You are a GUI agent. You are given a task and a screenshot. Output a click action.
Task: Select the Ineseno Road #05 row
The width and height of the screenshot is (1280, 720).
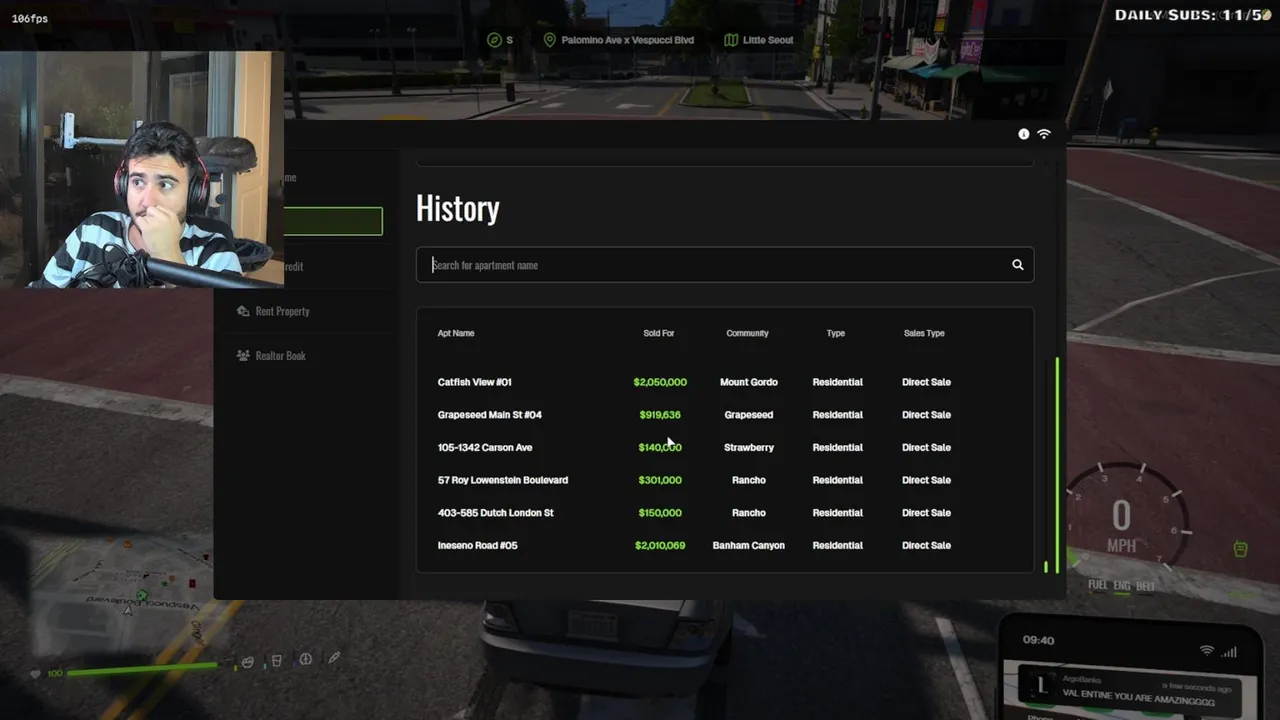coord(725,545)
